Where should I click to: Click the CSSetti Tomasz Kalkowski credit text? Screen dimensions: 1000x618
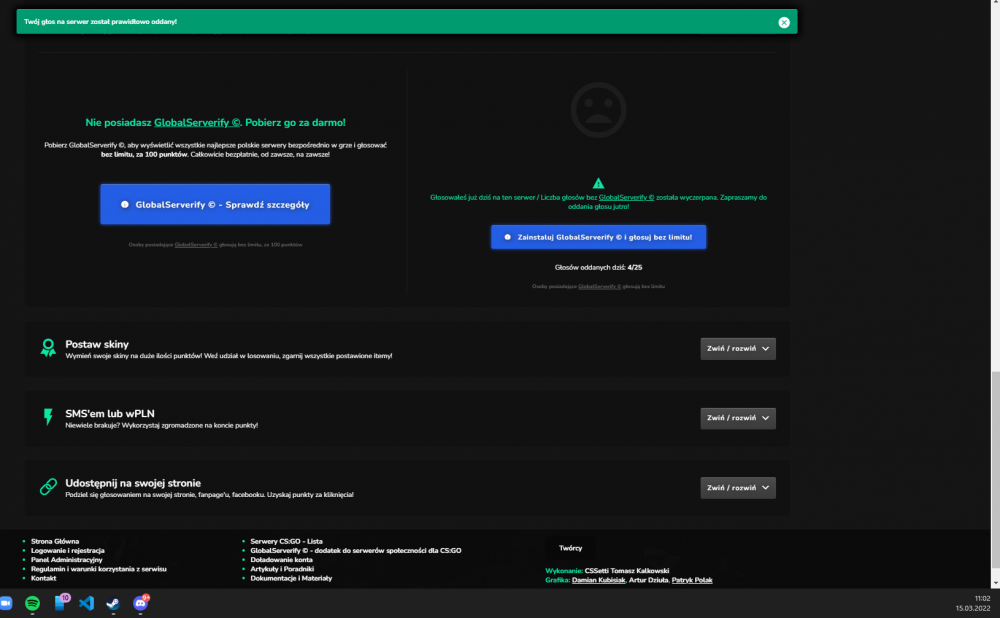(627, 571)
